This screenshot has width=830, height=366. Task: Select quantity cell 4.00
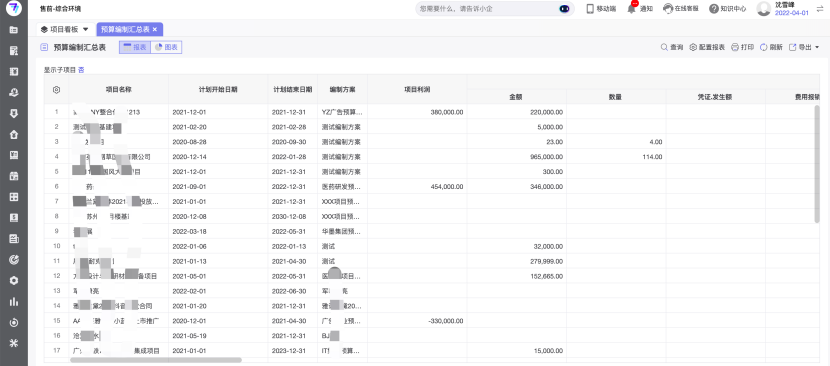click(616, 142)
